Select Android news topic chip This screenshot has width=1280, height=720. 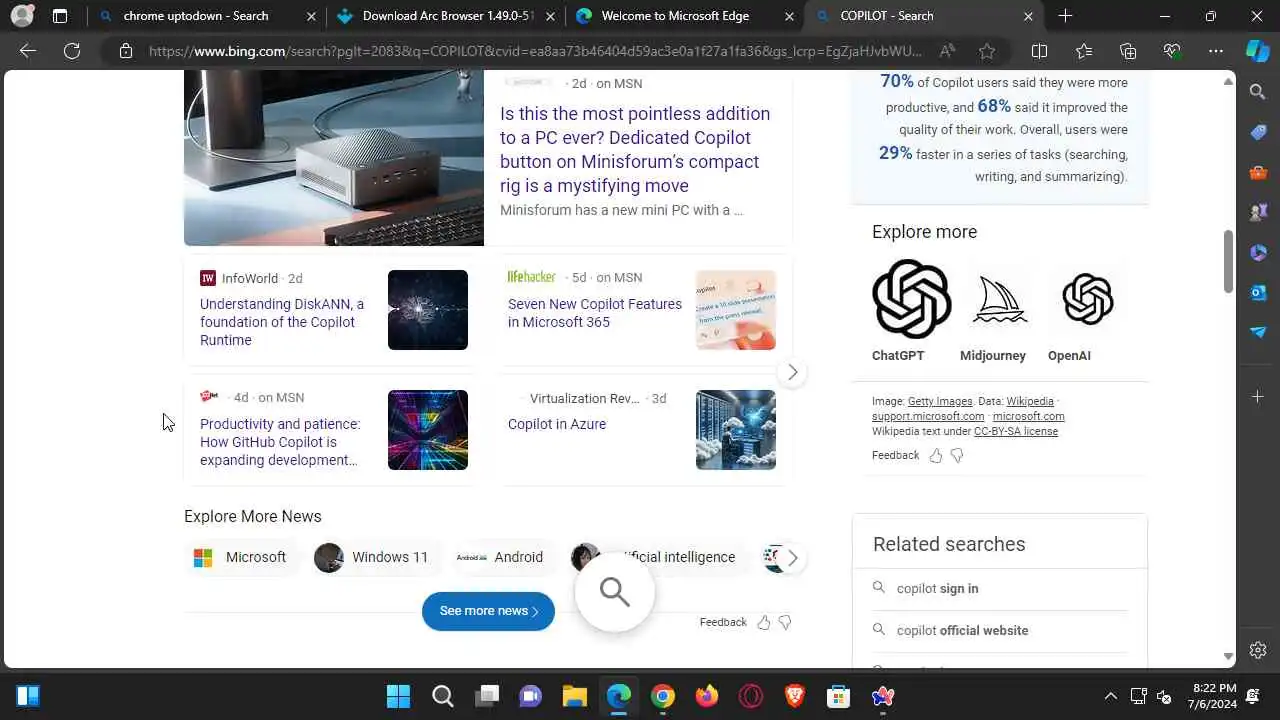[500, 557]
